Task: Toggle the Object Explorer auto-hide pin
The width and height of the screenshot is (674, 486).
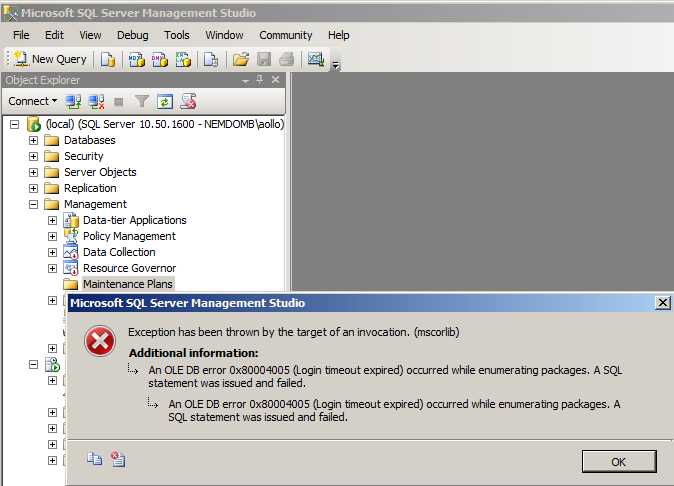Action: tap(260, 79)
